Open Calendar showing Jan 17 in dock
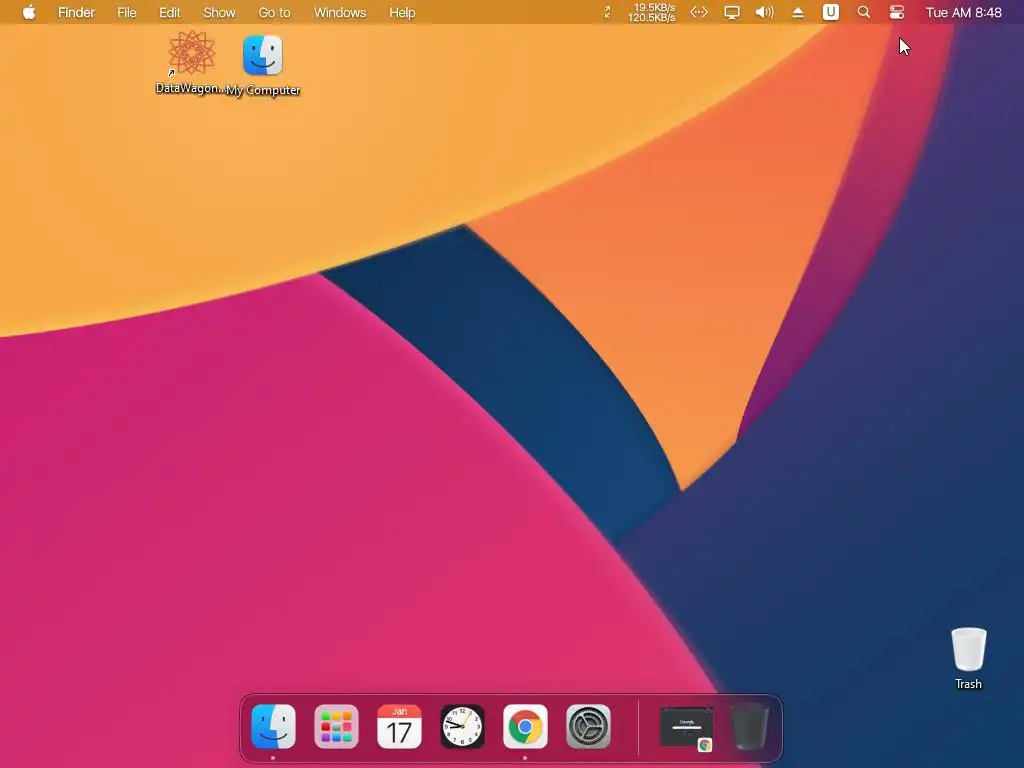Screen dimensions: 1024x768 pyautogui.click(x=400, y=726)
